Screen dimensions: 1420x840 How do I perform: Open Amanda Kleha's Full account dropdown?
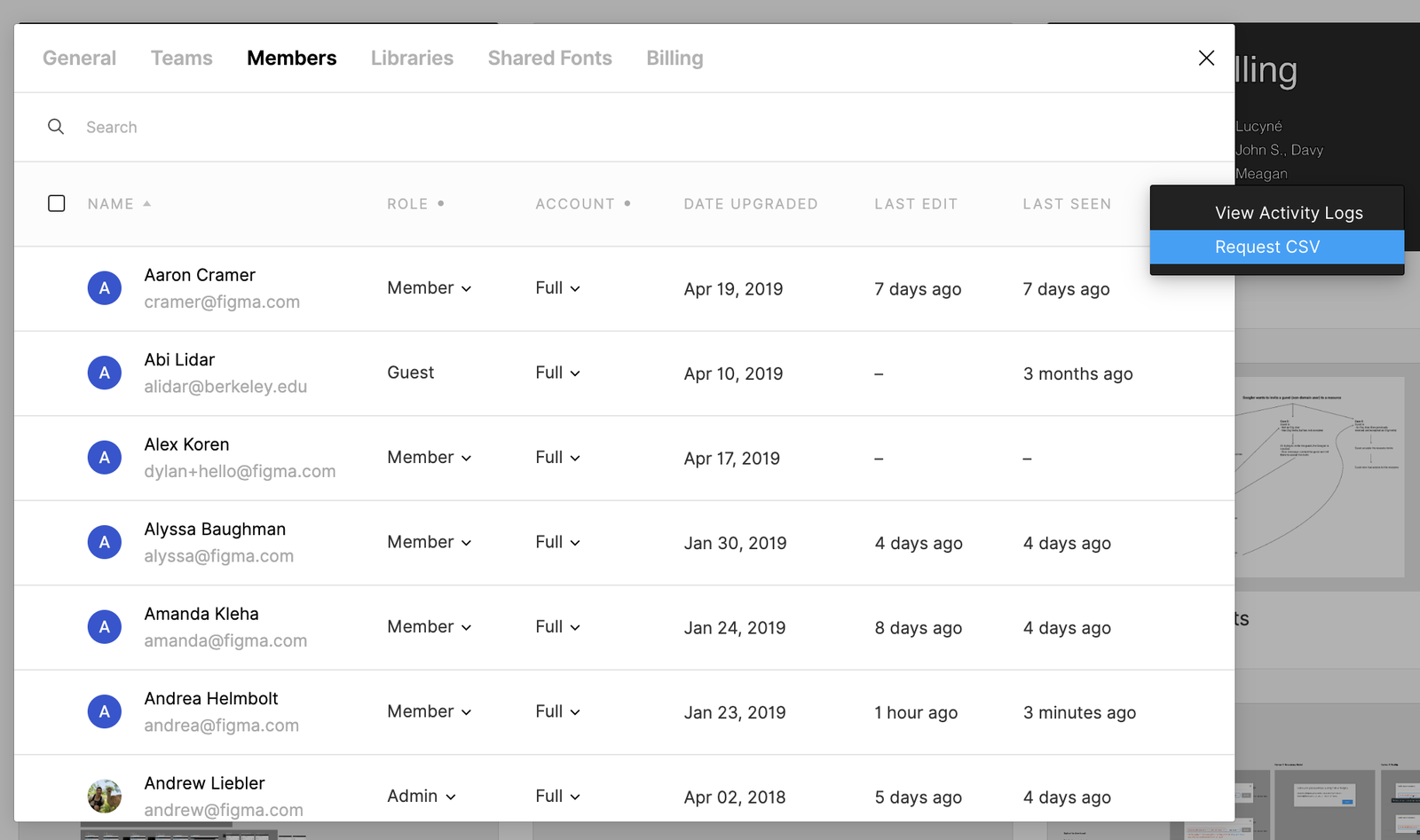558,627
